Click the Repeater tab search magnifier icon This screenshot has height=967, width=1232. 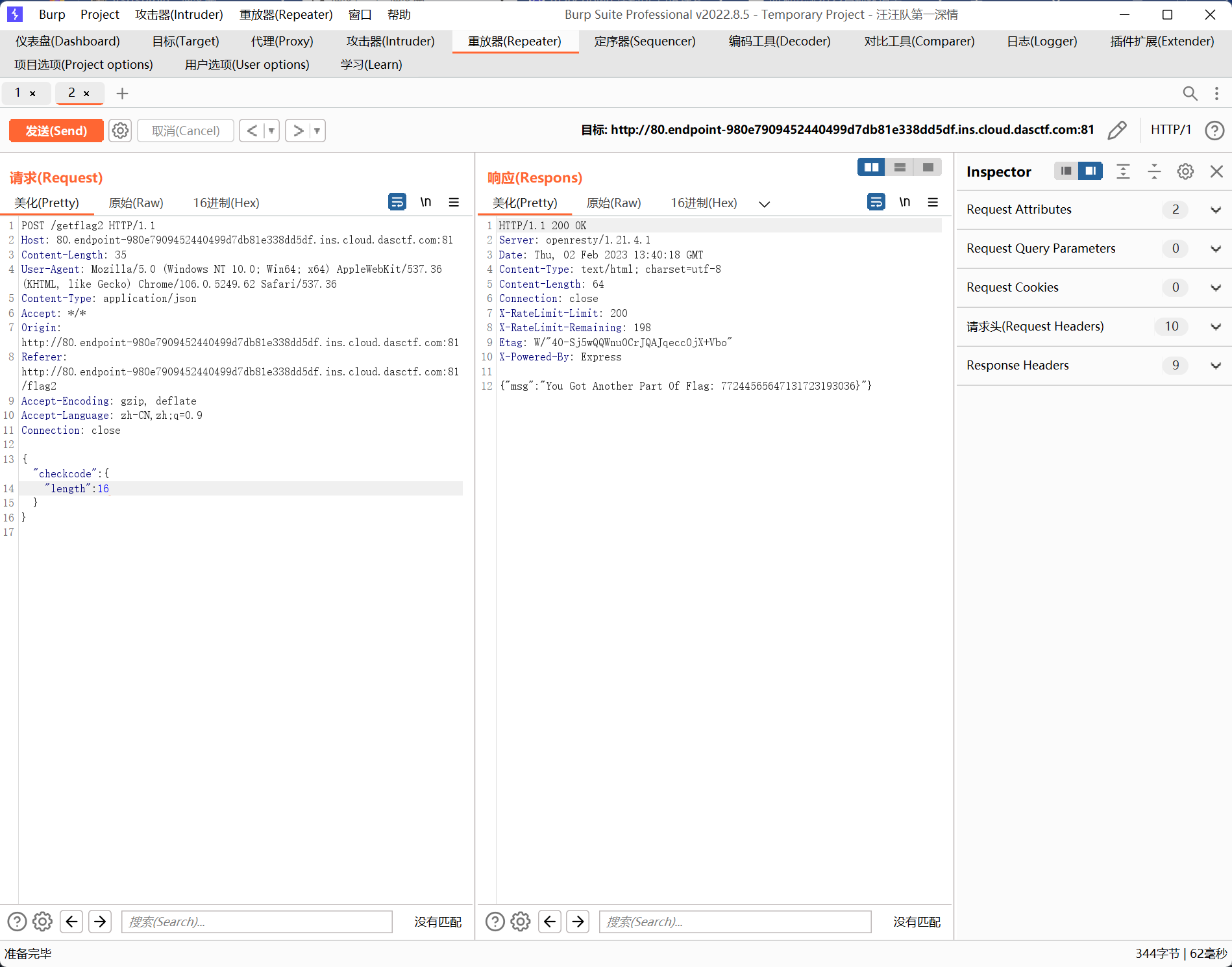click(x=1190, y=94)
